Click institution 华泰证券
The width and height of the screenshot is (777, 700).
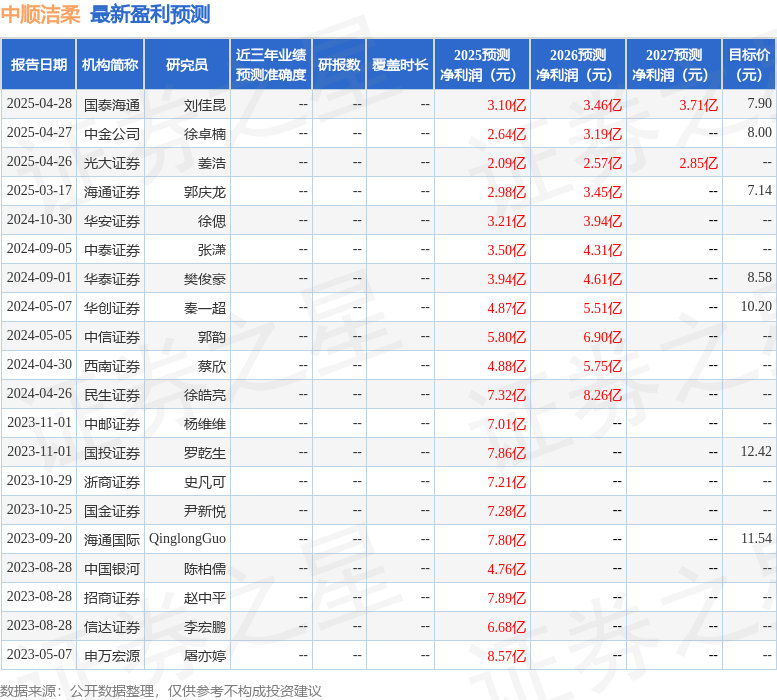point(112,279)
